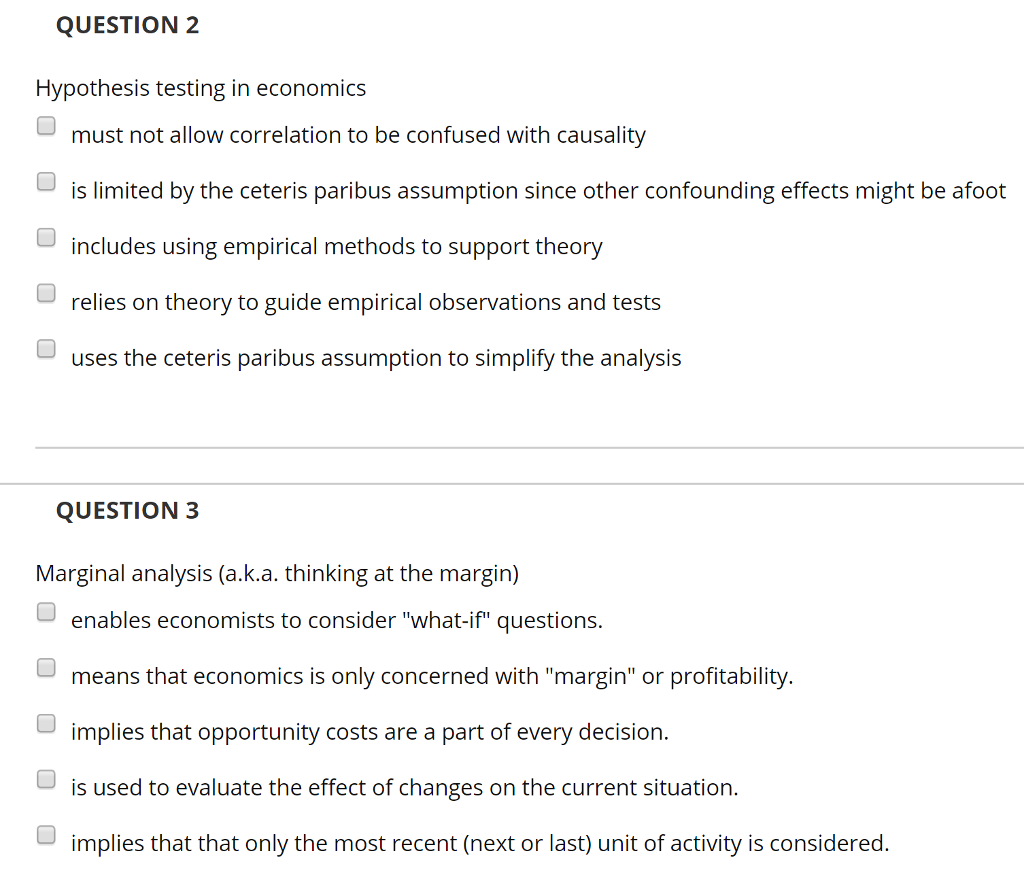Click the causality answer label text
The image size is (1024, 877).
358,135
